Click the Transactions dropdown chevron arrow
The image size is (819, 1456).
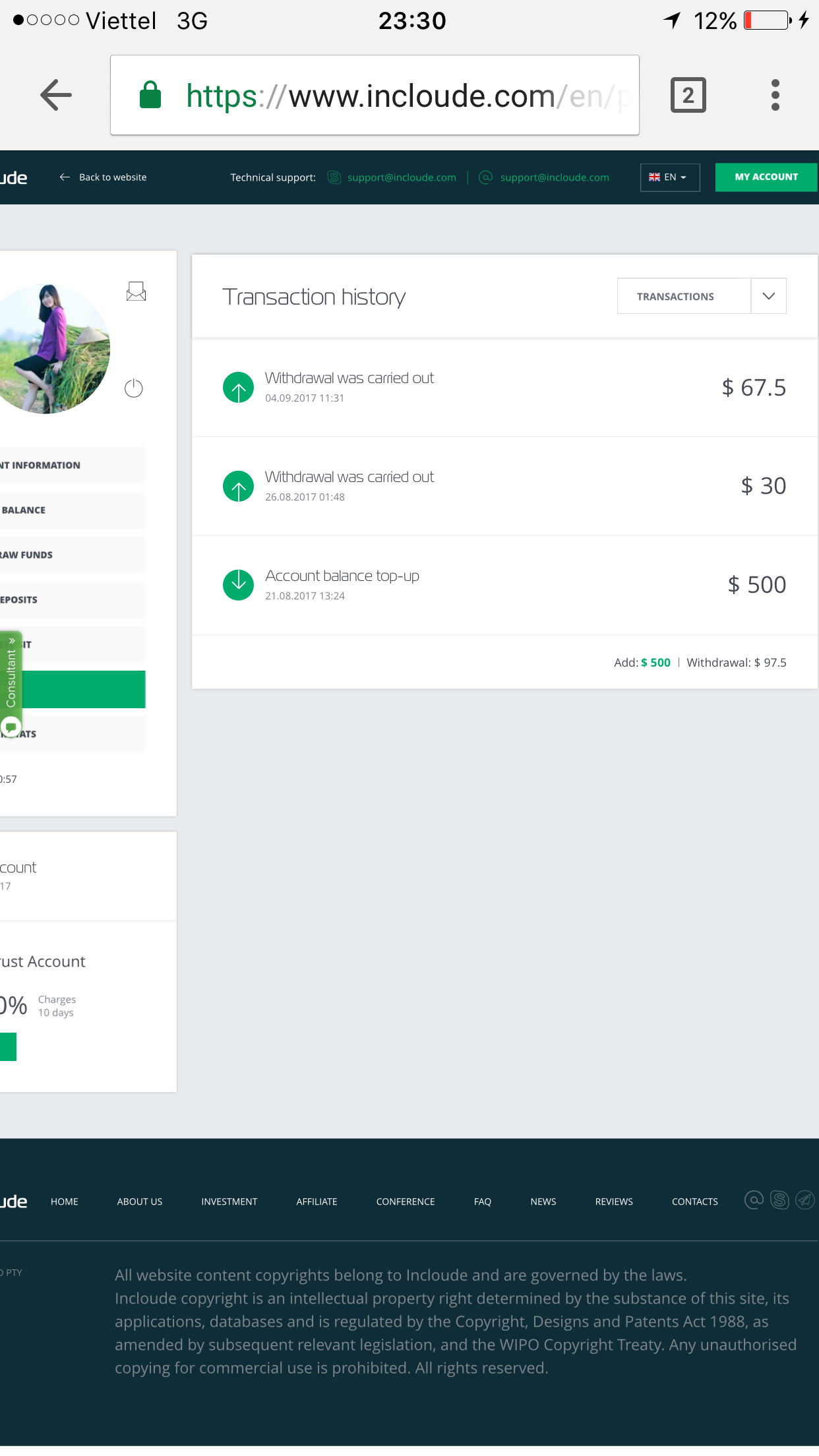click(x=768, y=296)
